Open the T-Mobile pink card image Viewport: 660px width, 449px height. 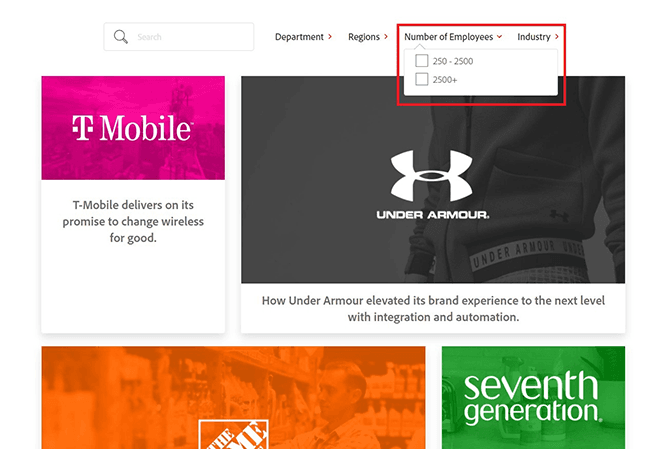click(133, 128)
